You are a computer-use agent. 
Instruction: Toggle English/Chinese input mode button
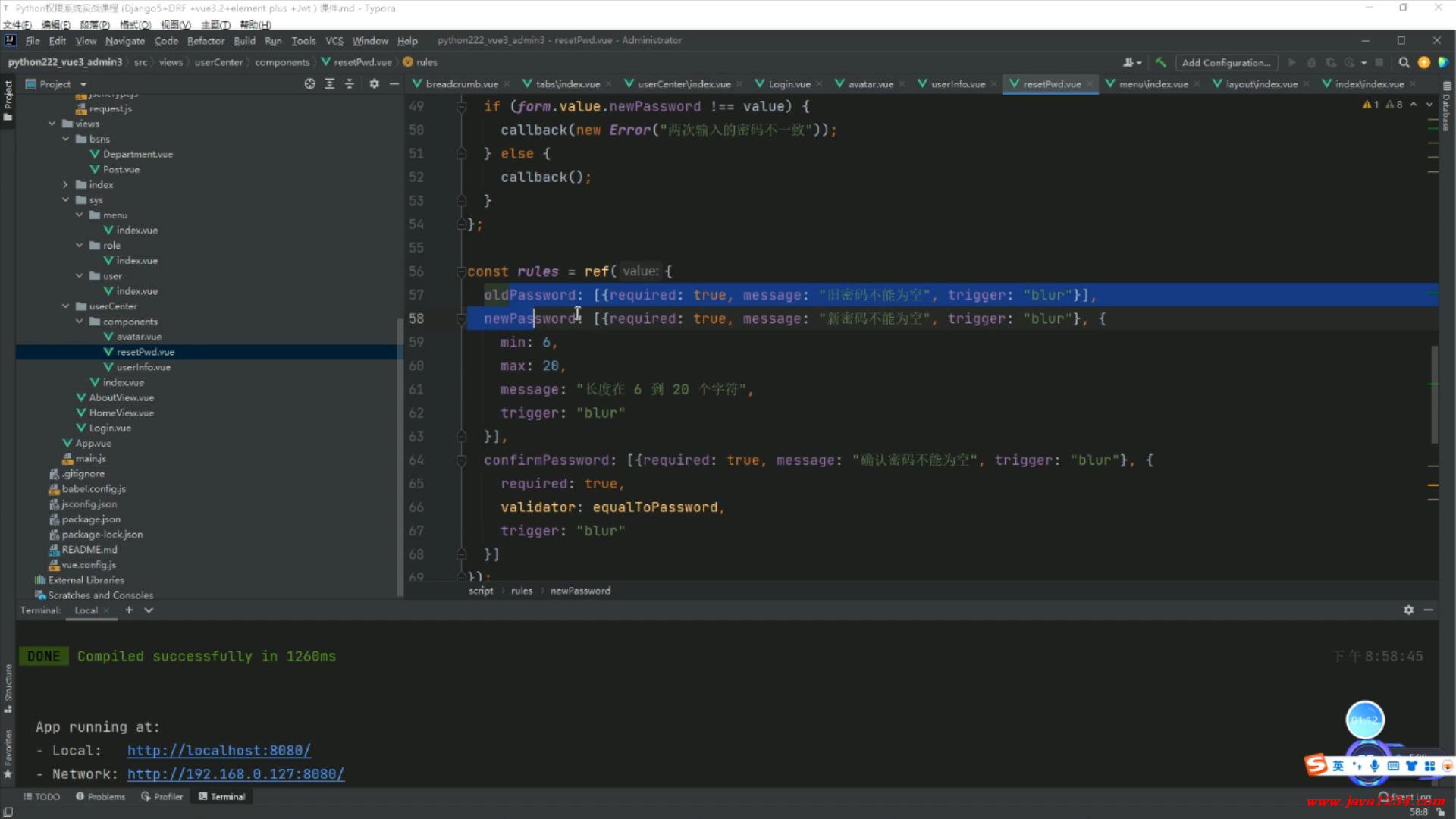coord(1338,766)
